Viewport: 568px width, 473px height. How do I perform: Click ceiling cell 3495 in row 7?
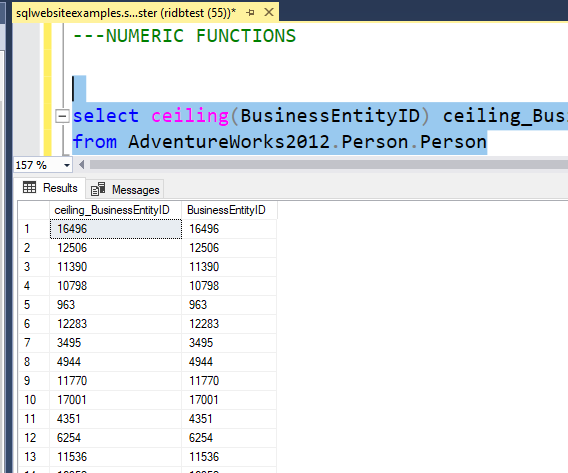pos(116,343)
